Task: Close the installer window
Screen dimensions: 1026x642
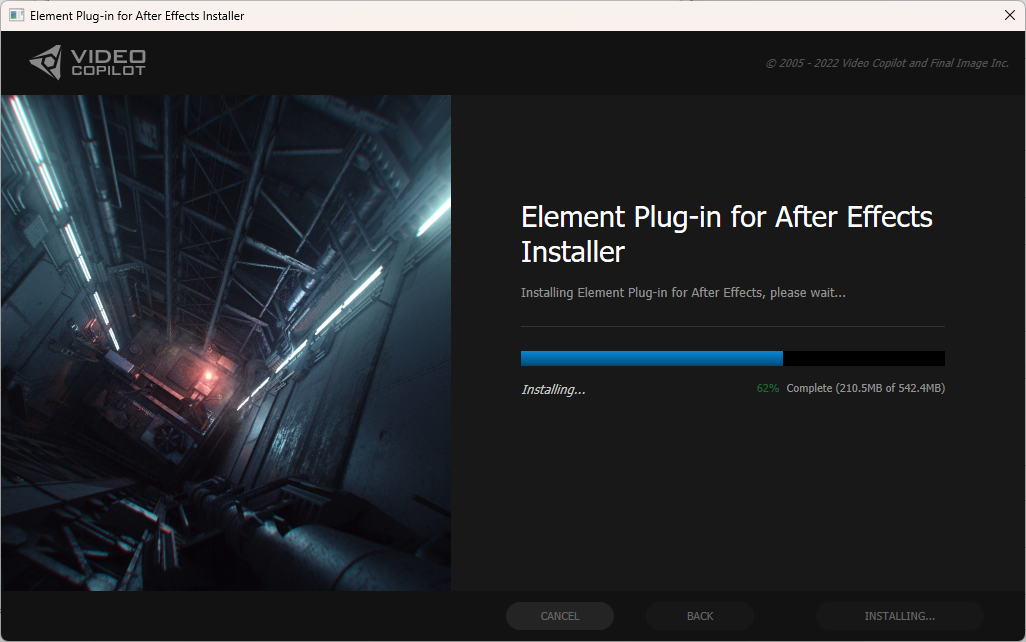Action: (x=1010, y=15)
